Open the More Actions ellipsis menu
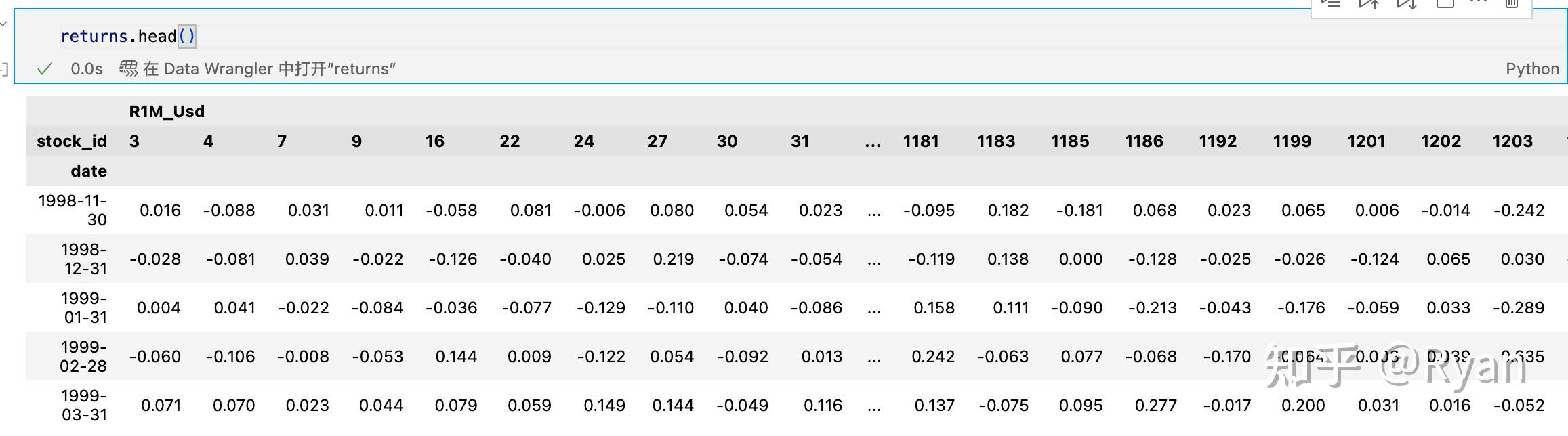This screenshot has height=436, width=1568. click(x=1479, y=3)
